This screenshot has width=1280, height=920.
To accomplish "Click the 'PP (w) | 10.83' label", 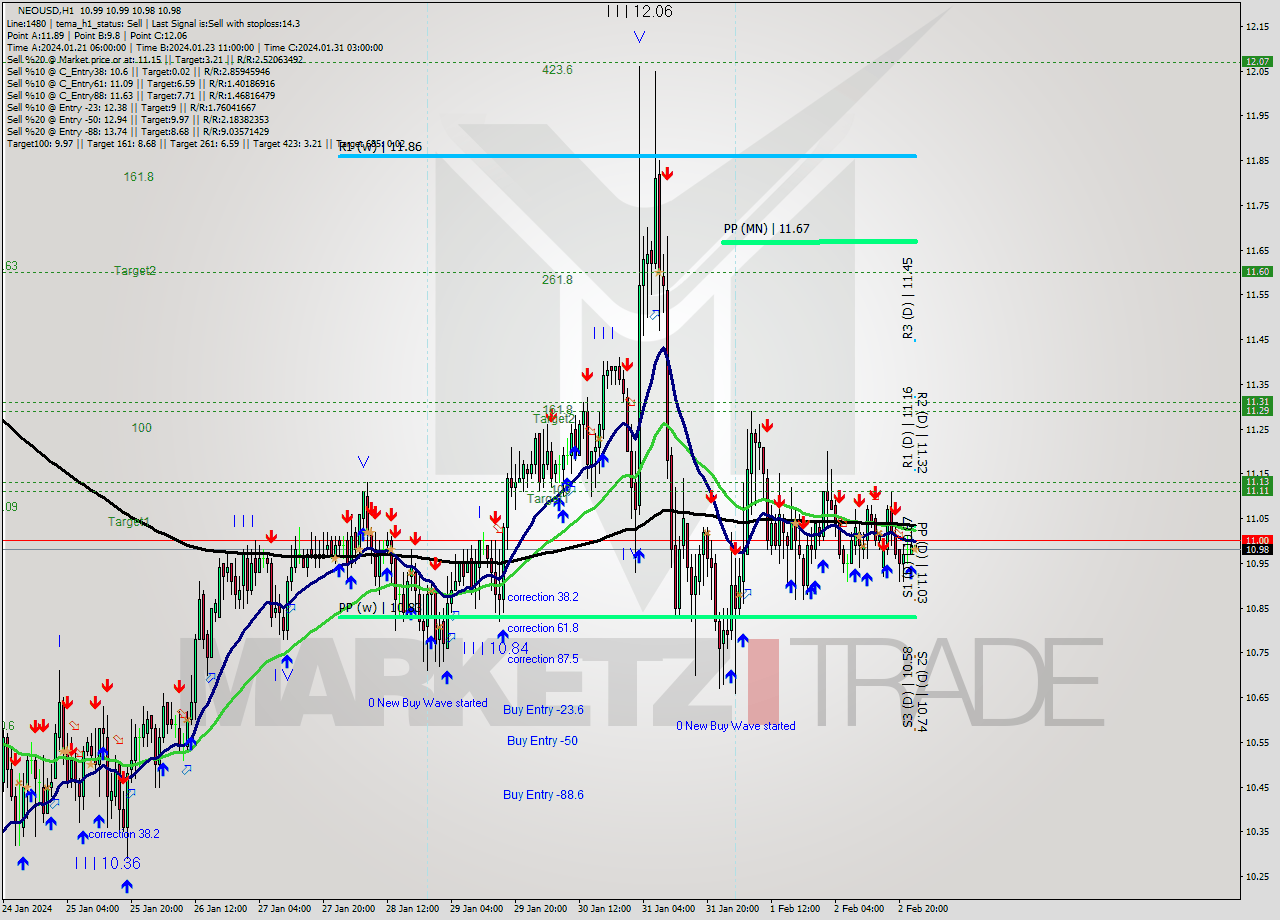I will click(378, 607).
